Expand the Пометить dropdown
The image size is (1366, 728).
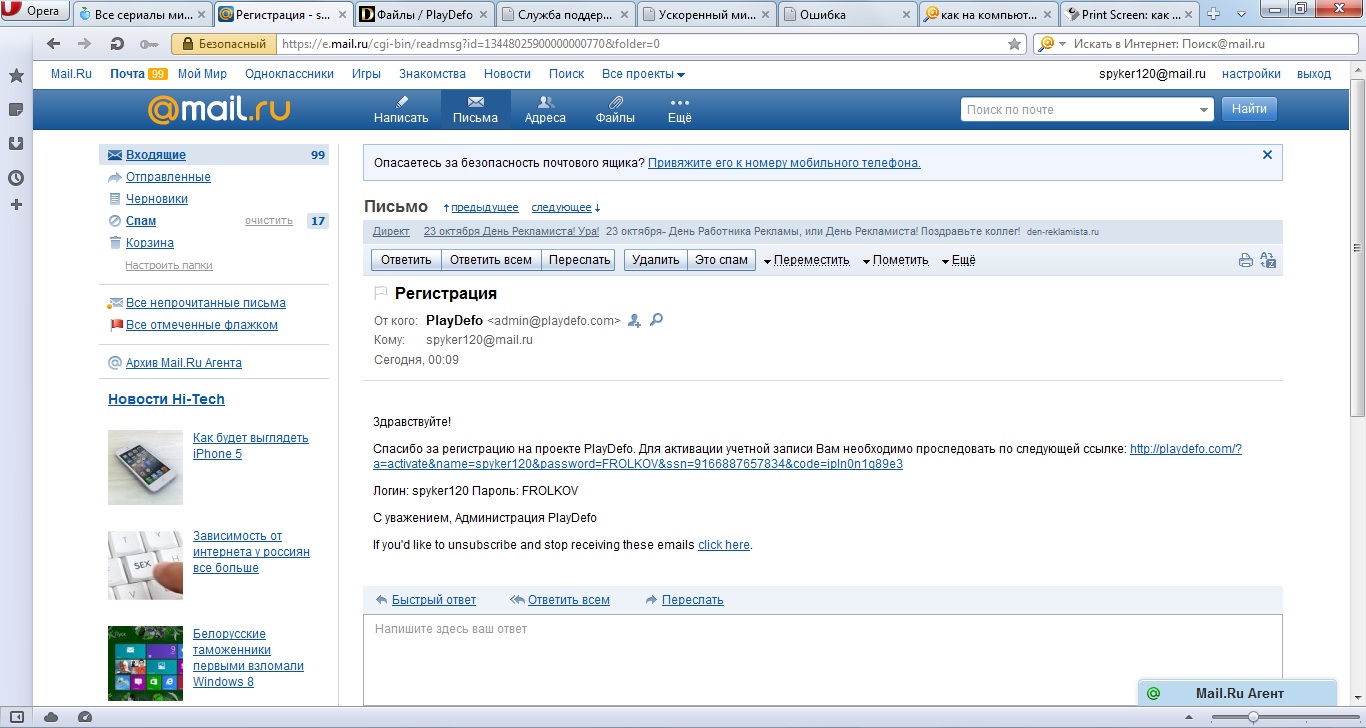896,260
